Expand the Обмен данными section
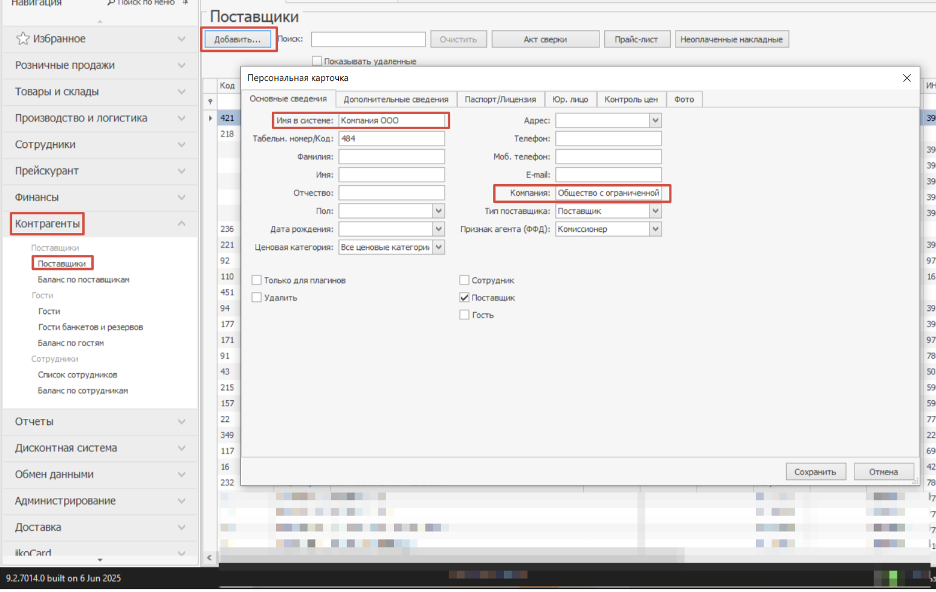Screen dimensions: 936x592 100,474
